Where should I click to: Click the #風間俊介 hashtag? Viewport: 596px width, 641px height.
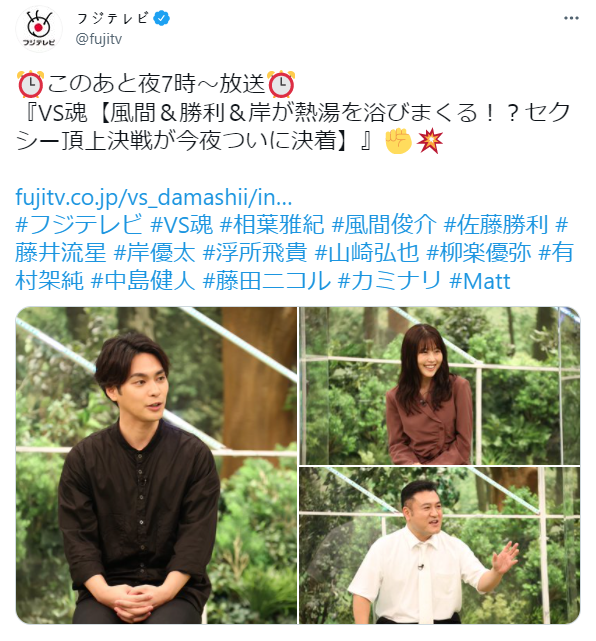click(x=384, y=224)
